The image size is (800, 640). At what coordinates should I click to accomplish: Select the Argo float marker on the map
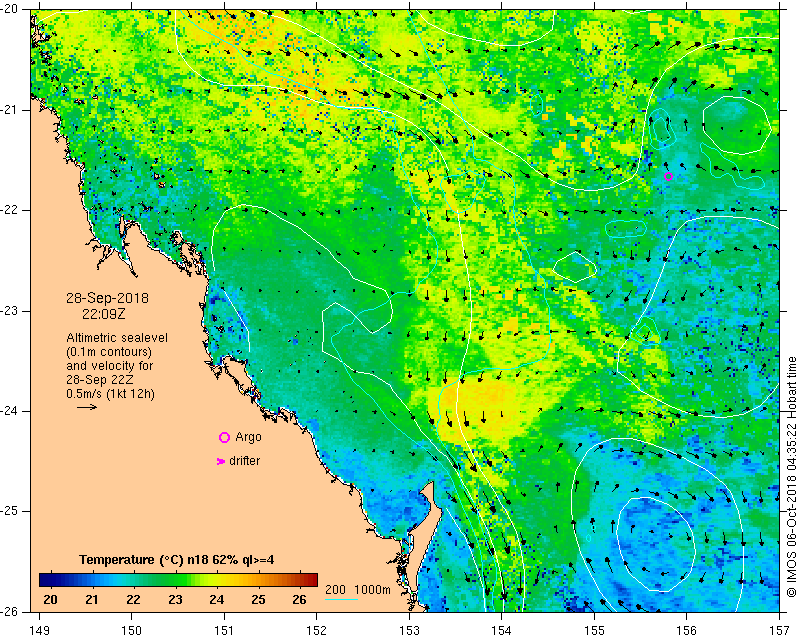coord(668,177)
